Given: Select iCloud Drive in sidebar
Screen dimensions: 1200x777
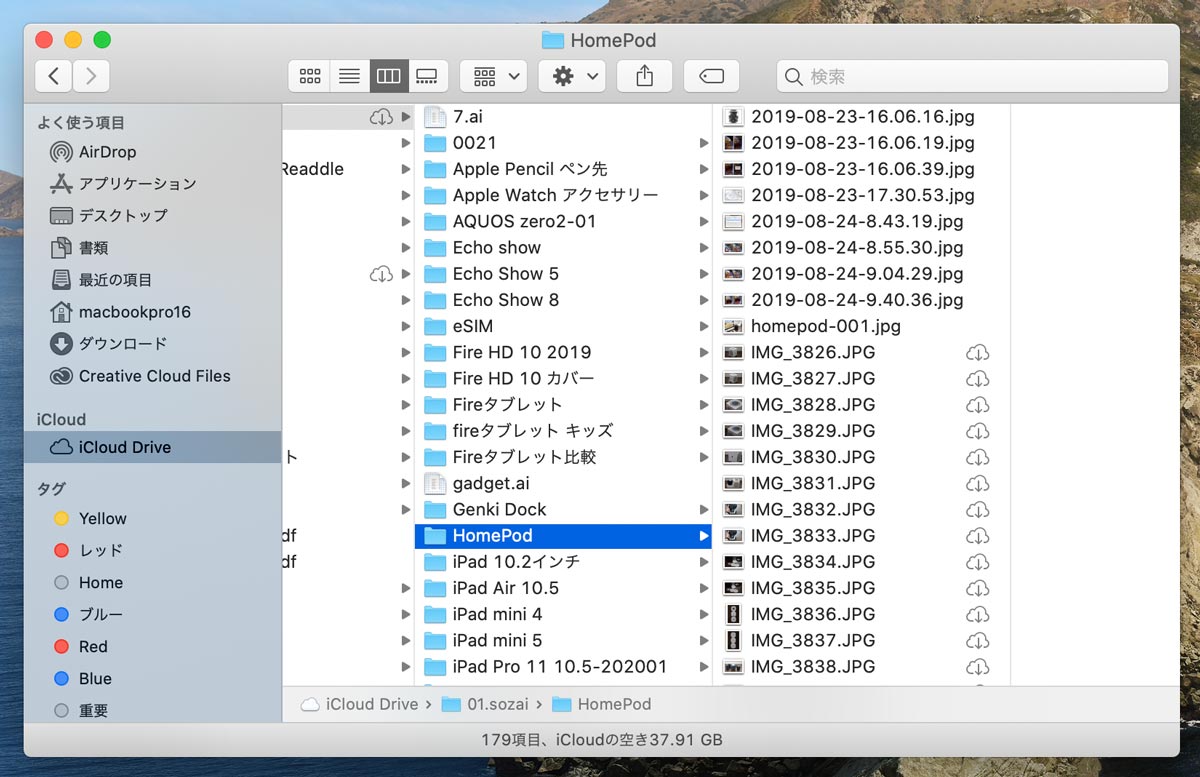Looking at the screenshot, I should coord(153,447).
